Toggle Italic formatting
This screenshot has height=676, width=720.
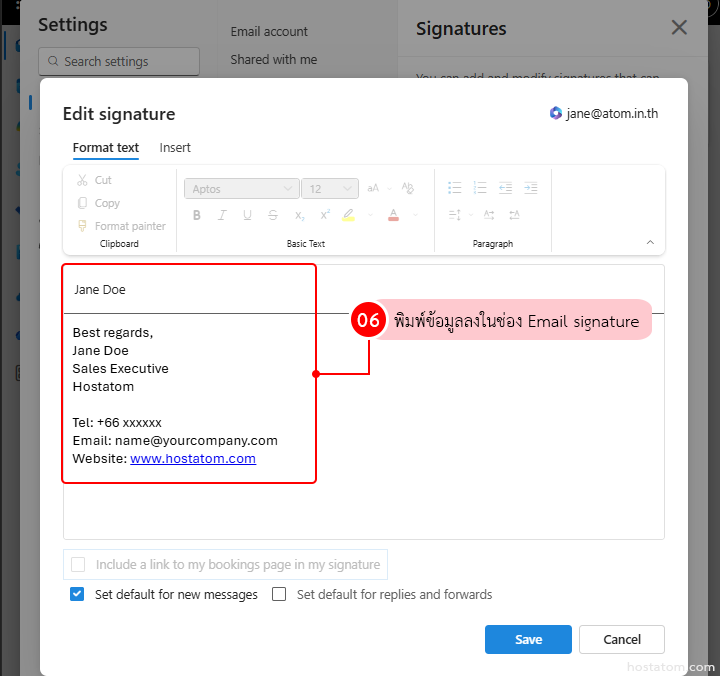(222, 215)
